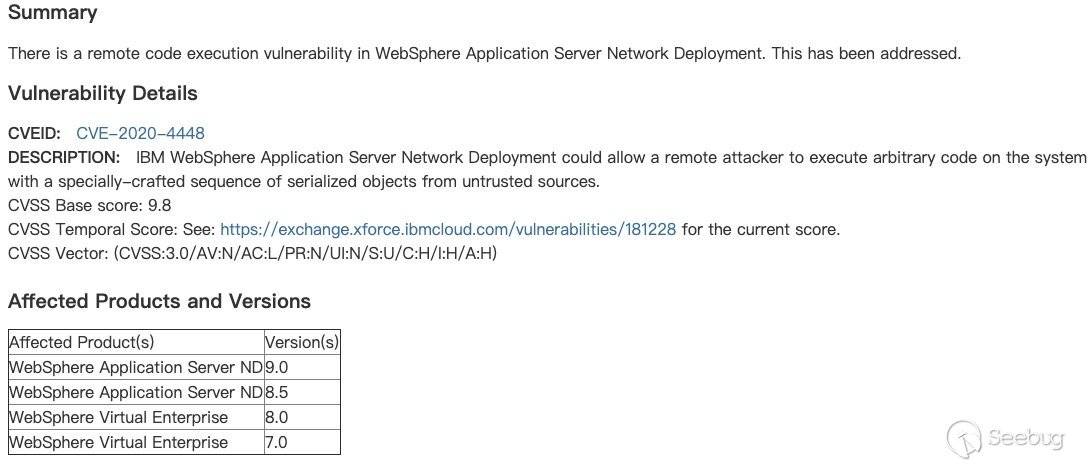
Task: Select the WebSphere Virtual Enterprise 7.0 row
Action: [x=118, y=442]
